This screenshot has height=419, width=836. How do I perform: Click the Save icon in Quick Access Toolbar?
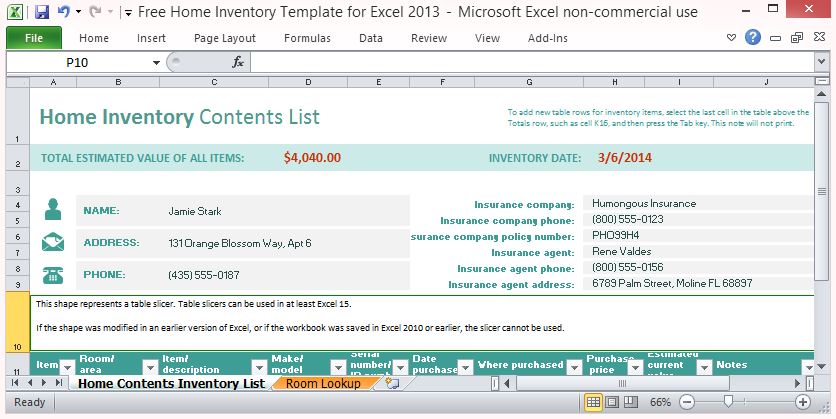coord(41,13)
